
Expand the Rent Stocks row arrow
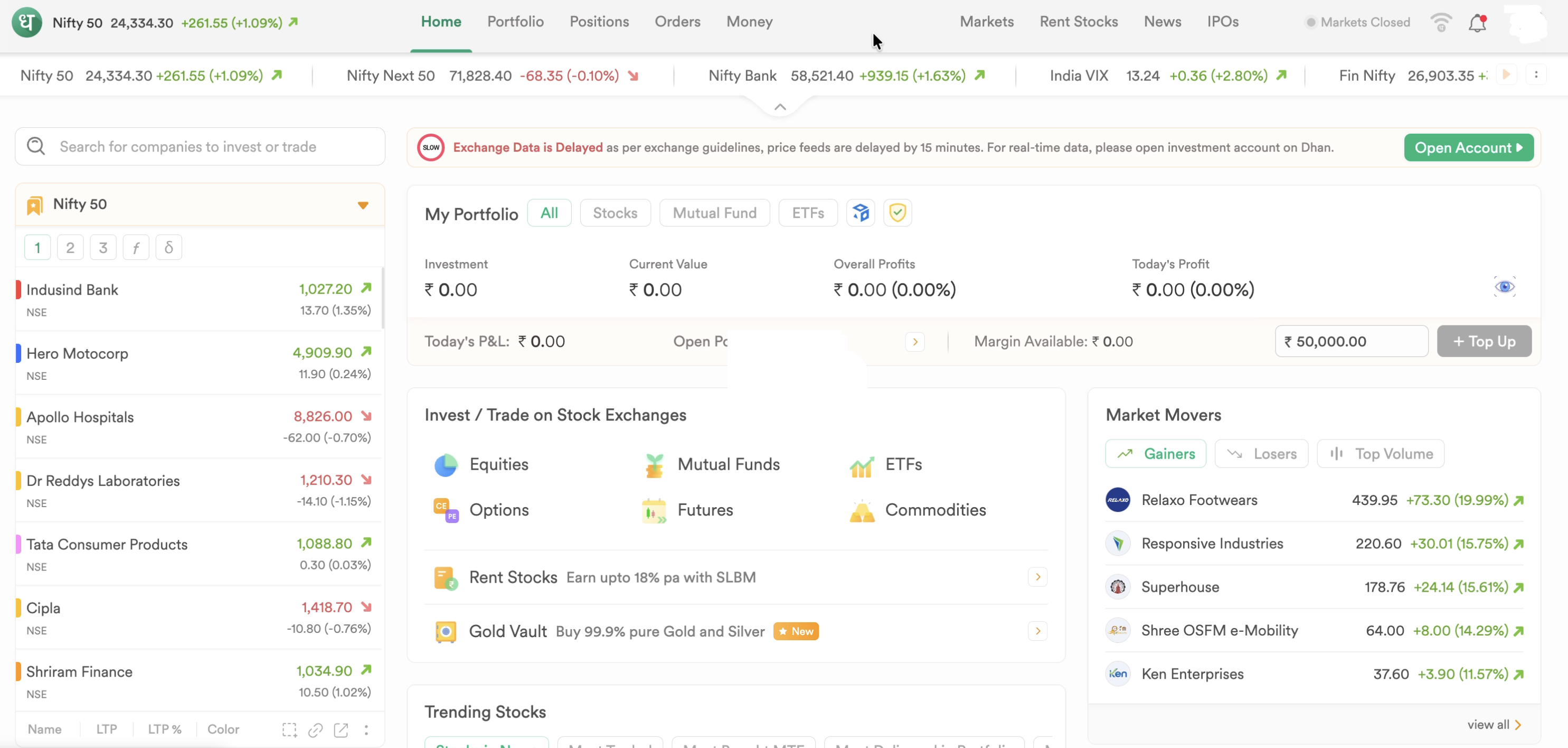coord(1037,577)
